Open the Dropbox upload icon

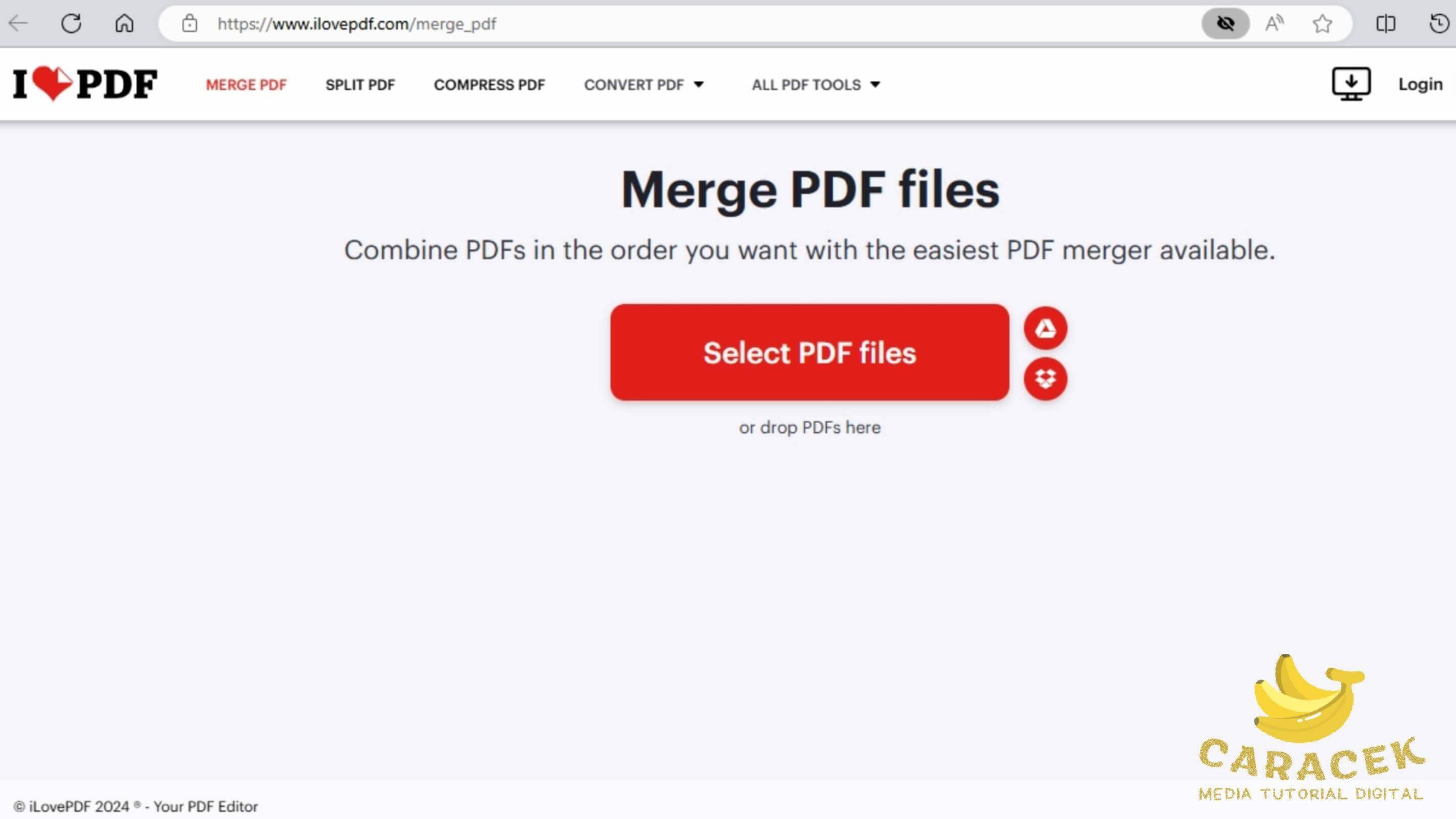[x=1046, y=378]
